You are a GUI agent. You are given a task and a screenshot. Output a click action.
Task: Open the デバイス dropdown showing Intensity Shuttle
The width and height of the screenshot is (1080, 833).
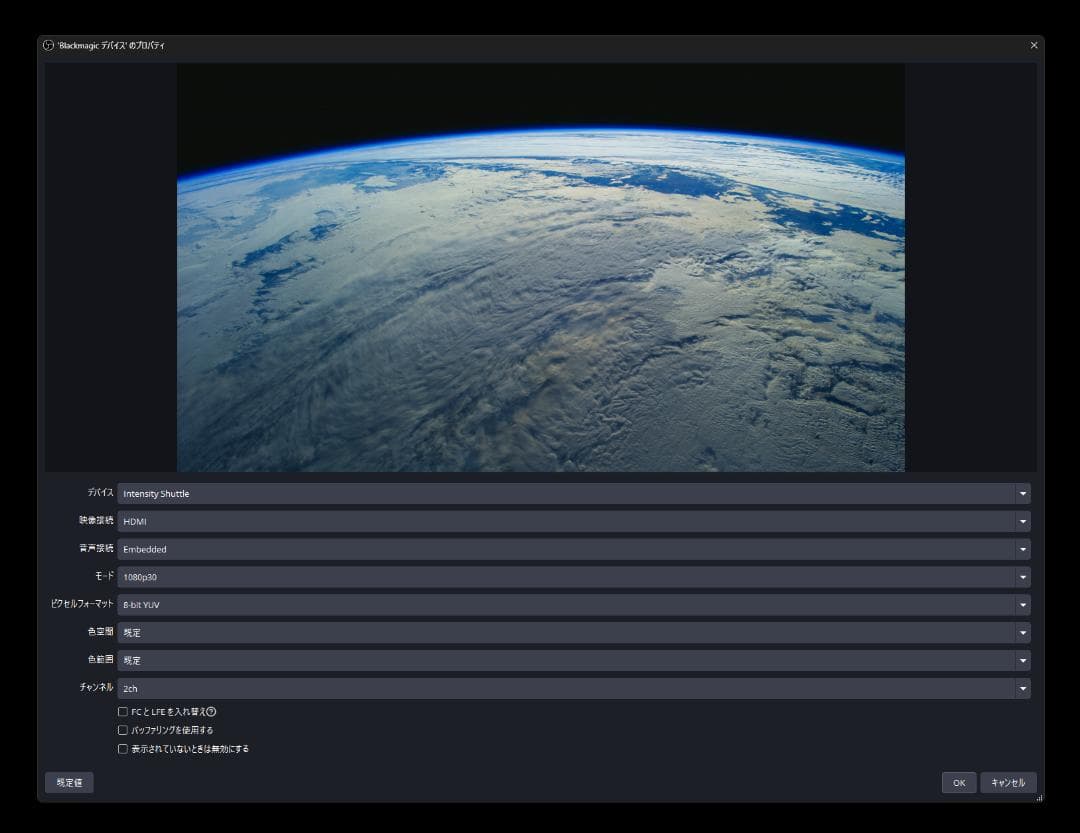(x=573, y=494)
